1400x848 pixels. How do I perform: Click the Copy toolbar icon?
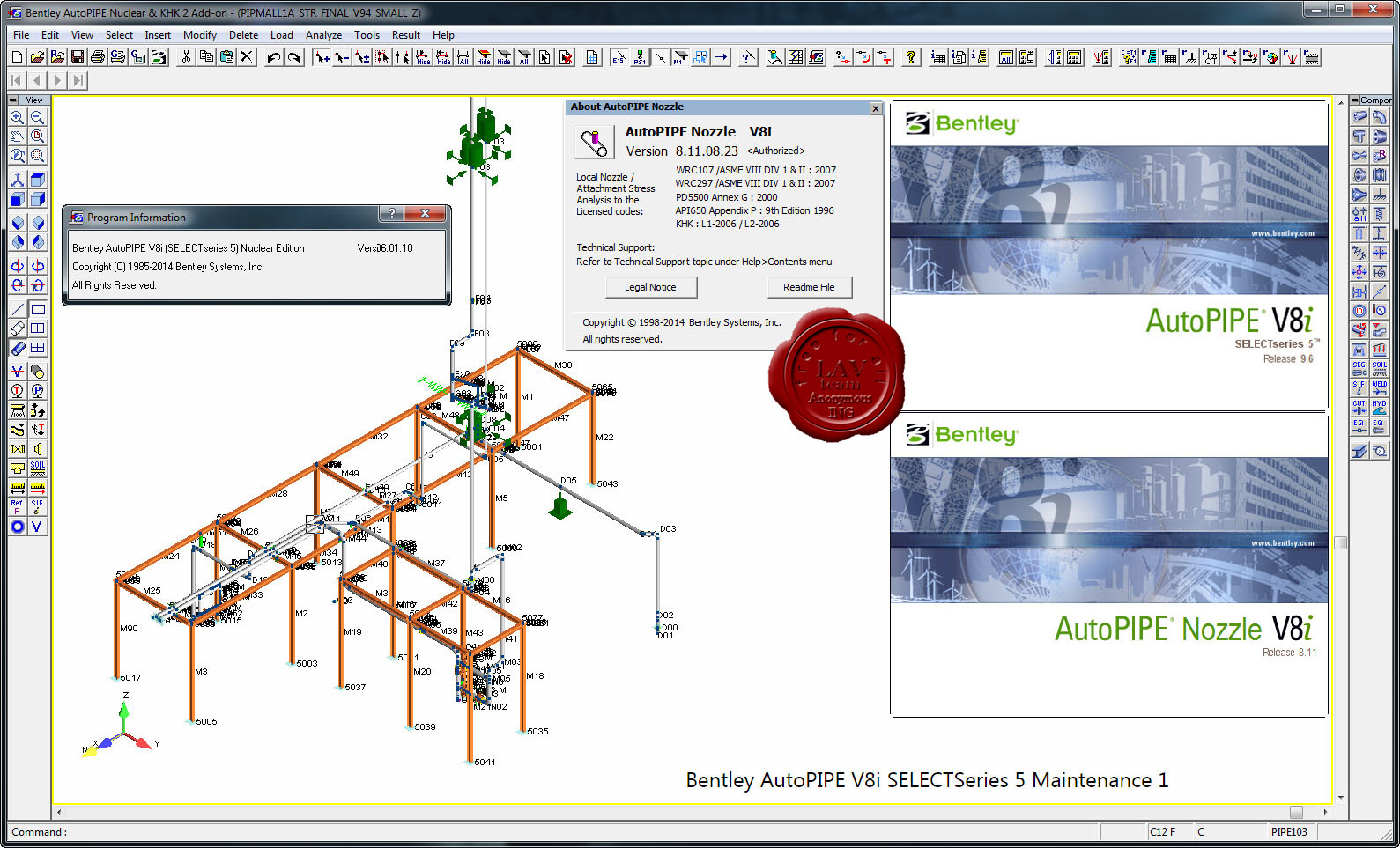pos(206,57)
